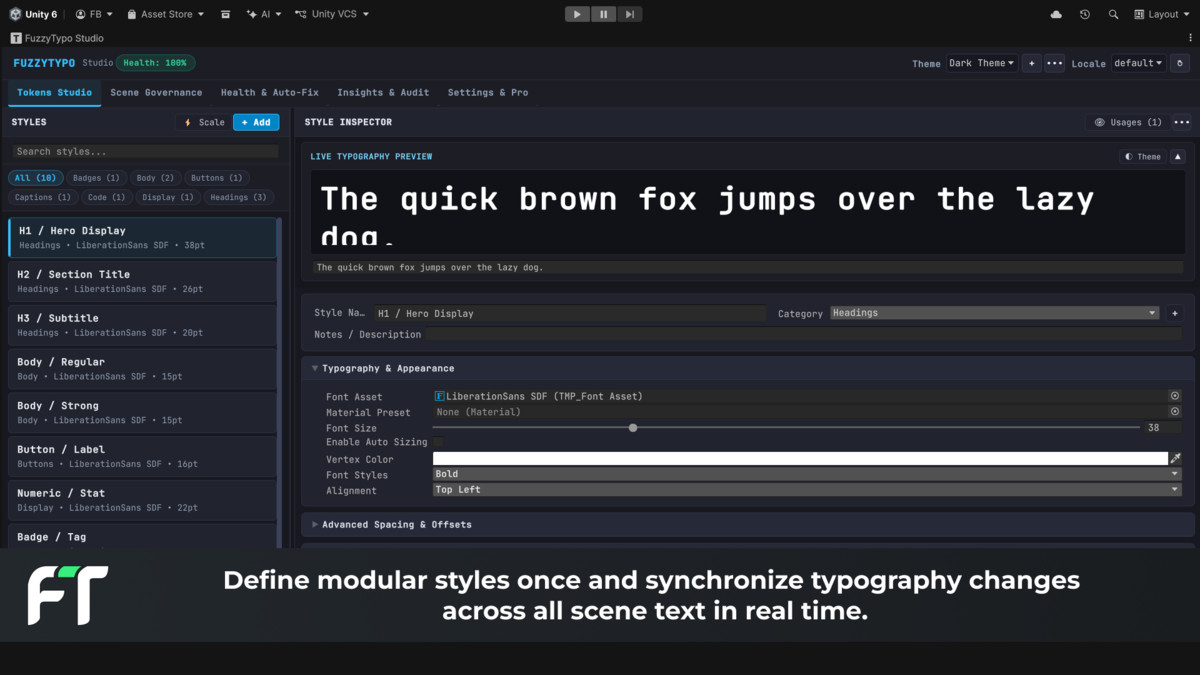Filter styles by All (10)
Screen dimensions: 1200x675
tap(35, 178)
